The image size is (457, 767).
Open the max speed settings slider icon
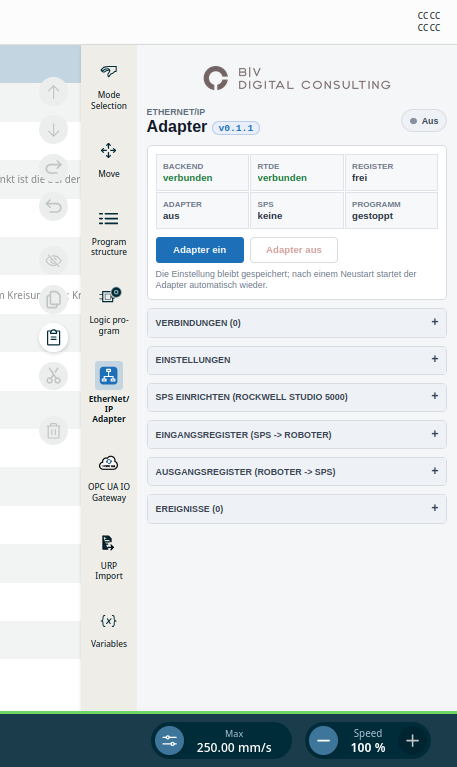[169, 741]
